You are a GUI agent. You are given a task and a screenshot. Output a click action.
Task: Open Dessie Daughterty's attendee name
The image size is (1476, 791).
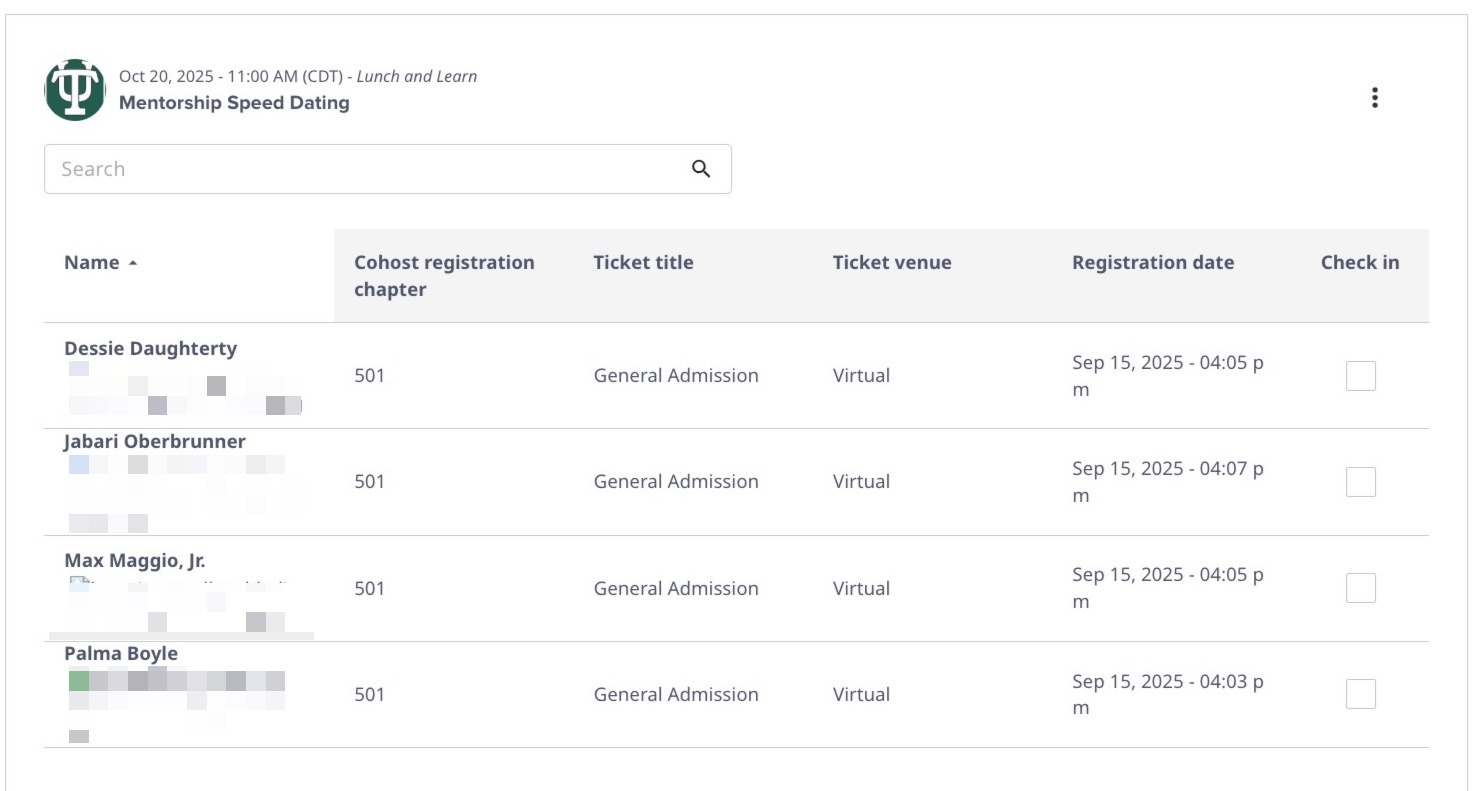[151, 349]
